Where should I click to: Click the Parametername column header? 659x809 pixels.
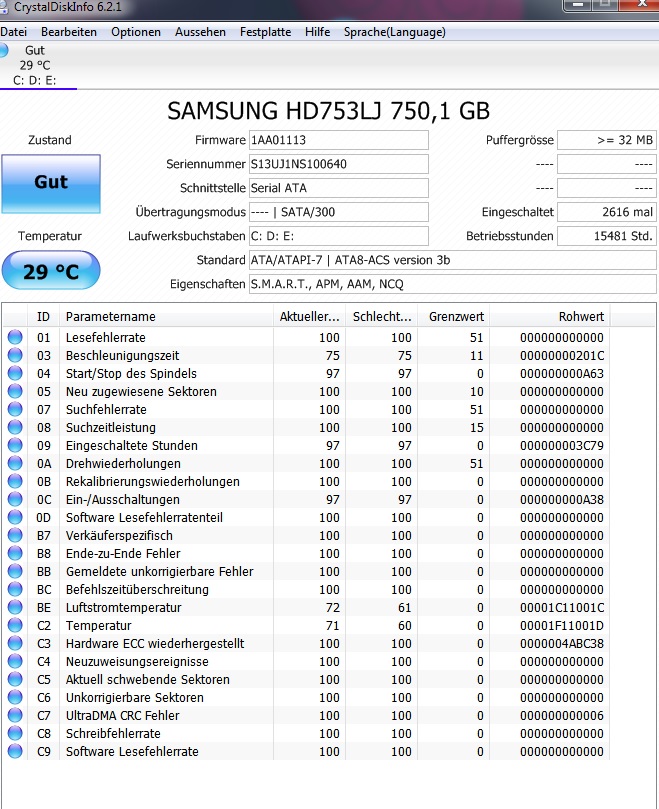coord(166,317)
